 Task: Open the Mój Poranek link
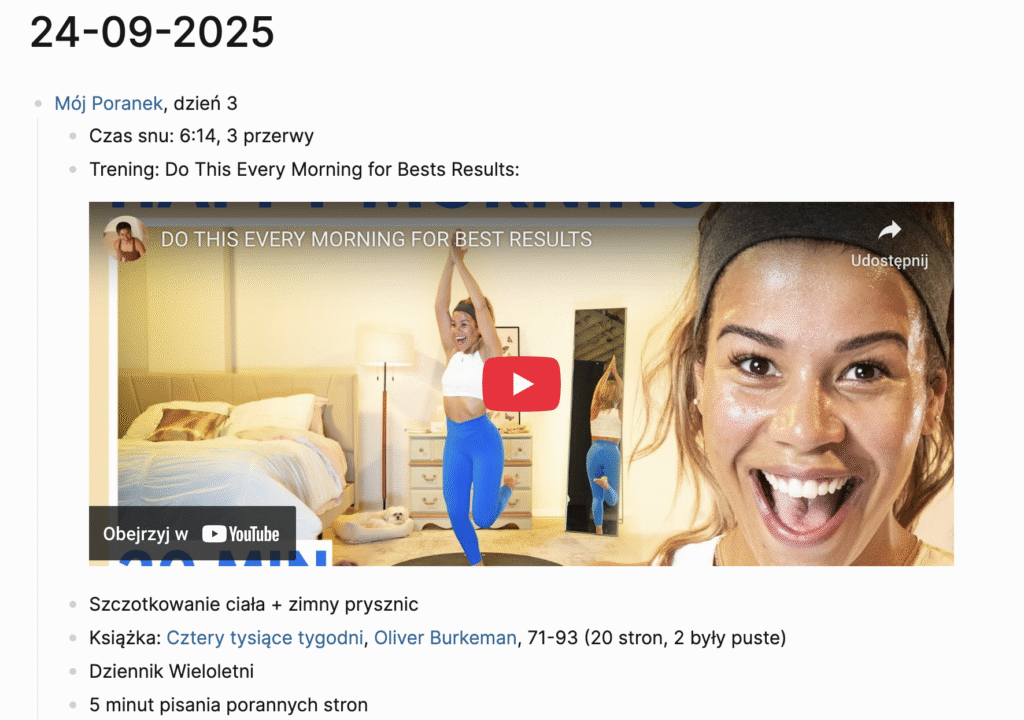108,103
